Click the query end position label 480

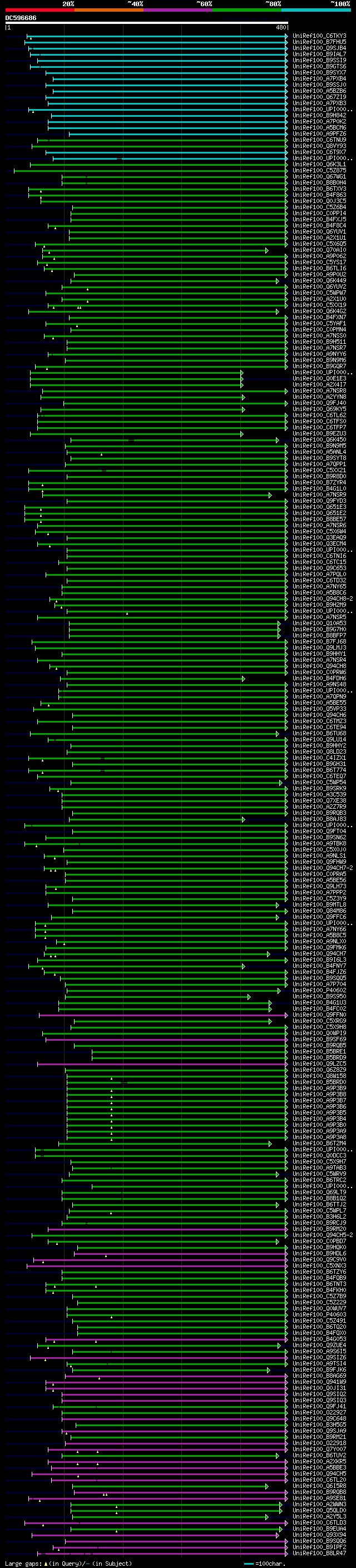point(280,27)
